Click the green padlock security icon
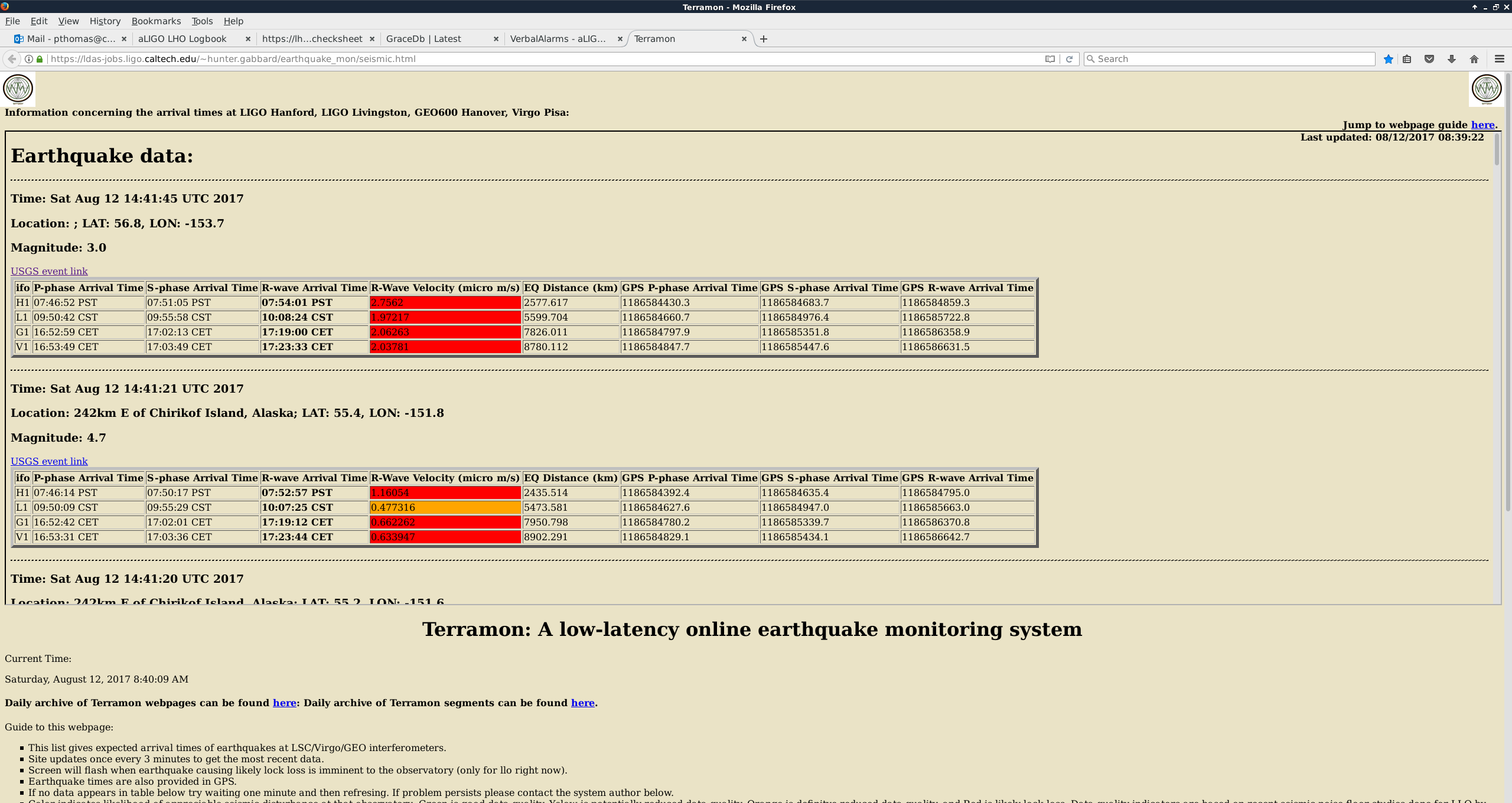 40,59
